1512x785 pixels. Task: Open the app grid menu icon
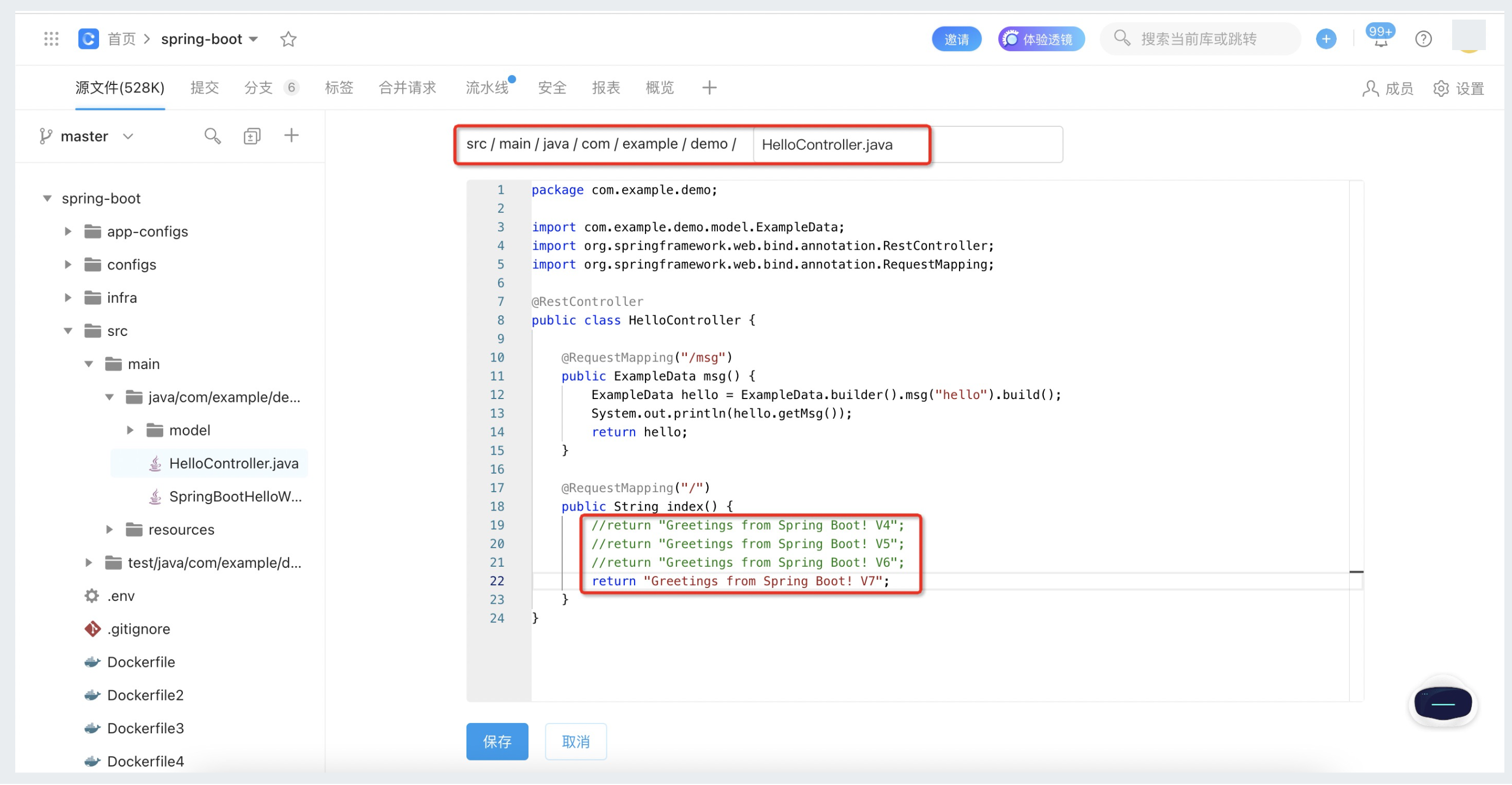pos(52,39)
